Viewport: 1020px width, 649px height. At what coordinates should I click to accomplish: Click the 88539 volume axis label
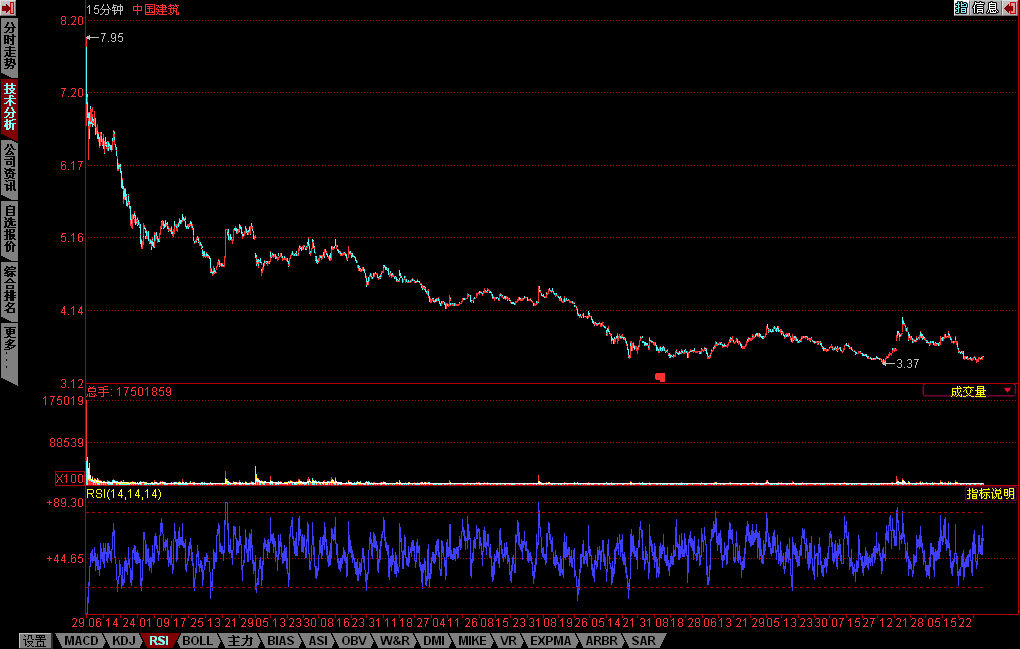click(67, 443)
